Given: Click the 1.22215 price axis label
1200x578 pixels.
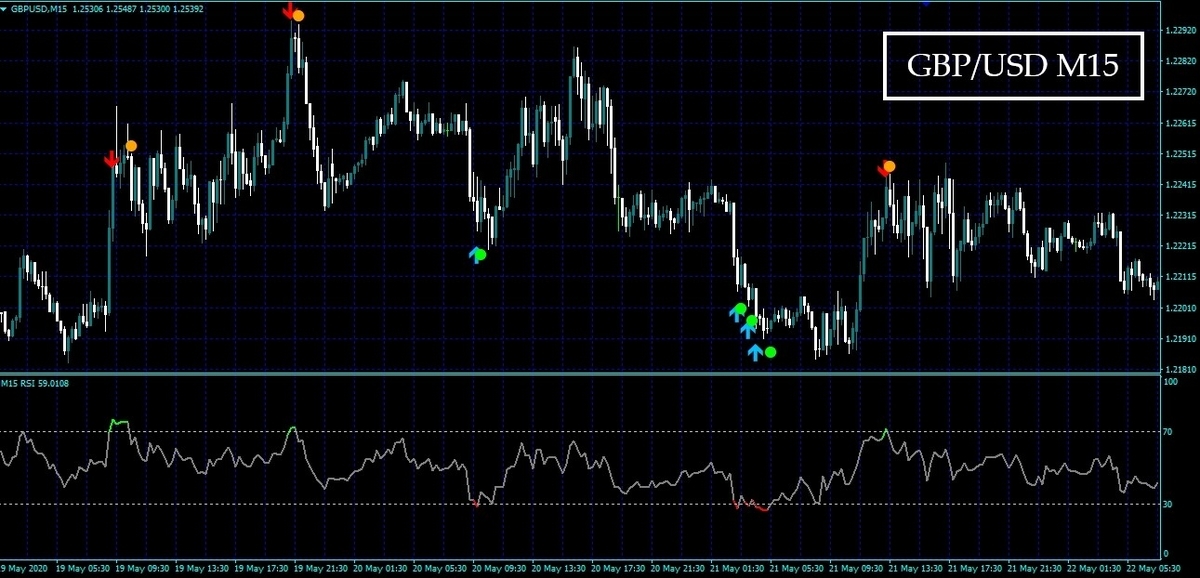Looking at the screenshot, I should (1181, 246).
